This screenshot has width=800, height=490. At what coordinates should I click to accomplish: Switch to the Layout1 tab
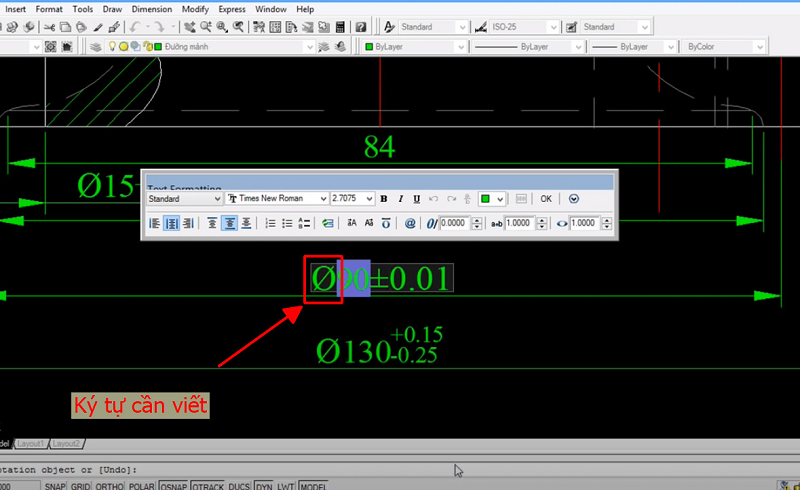(31, 444)
